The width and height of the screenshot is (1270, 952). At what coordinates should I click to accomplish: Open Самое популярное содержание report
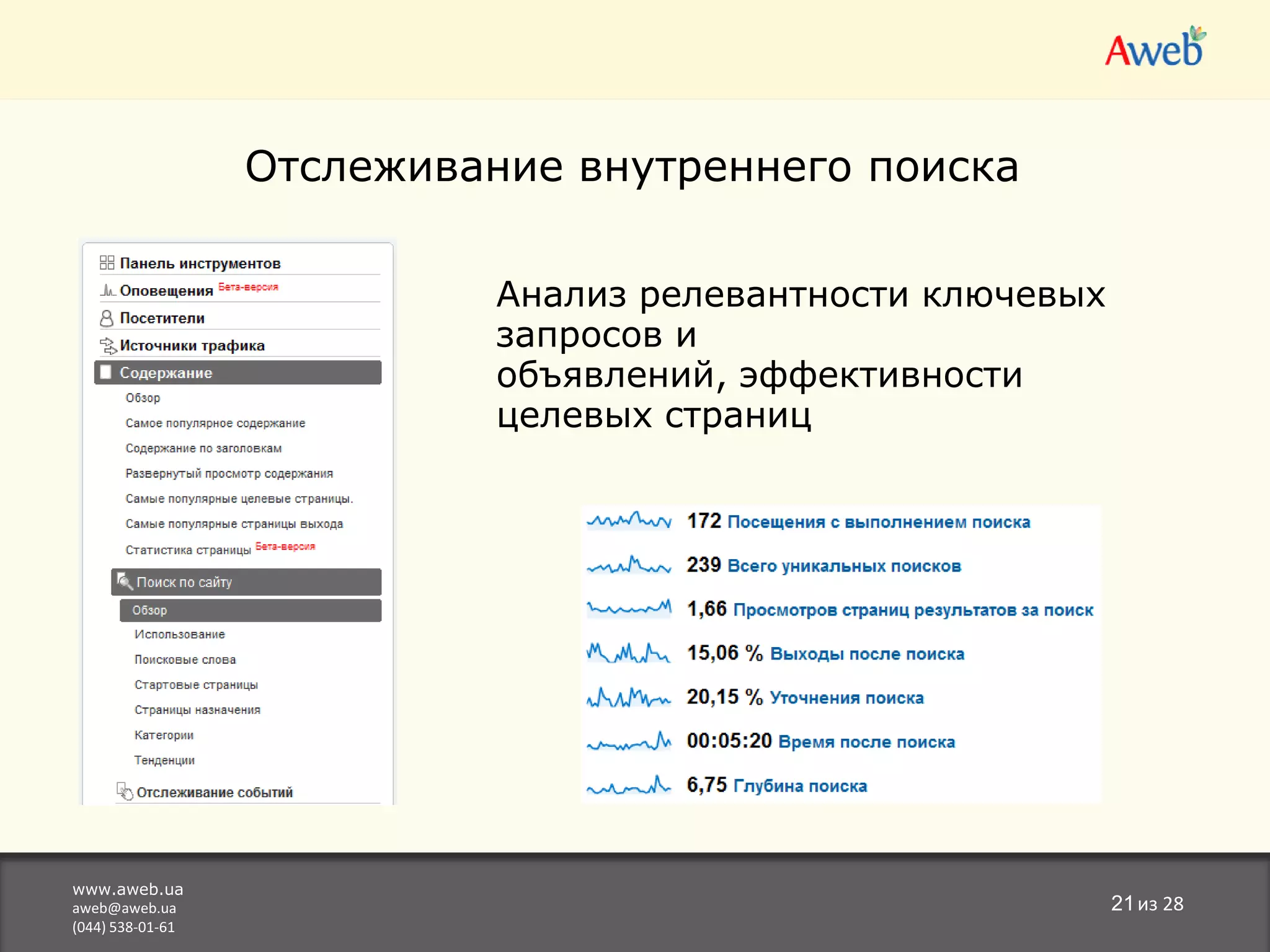click(215, 423)
